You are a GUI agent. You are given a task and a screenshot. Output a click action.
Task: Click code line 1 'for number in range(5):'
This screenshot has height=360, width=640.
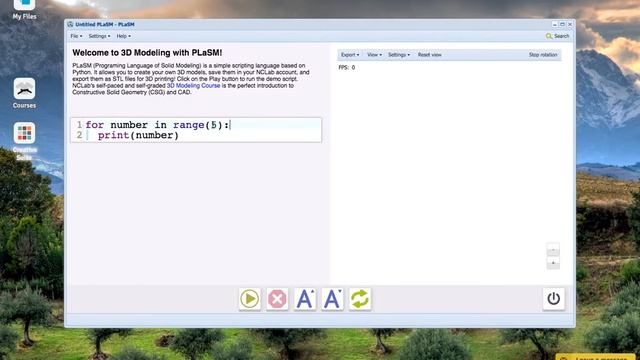click(x=158, y=125)
